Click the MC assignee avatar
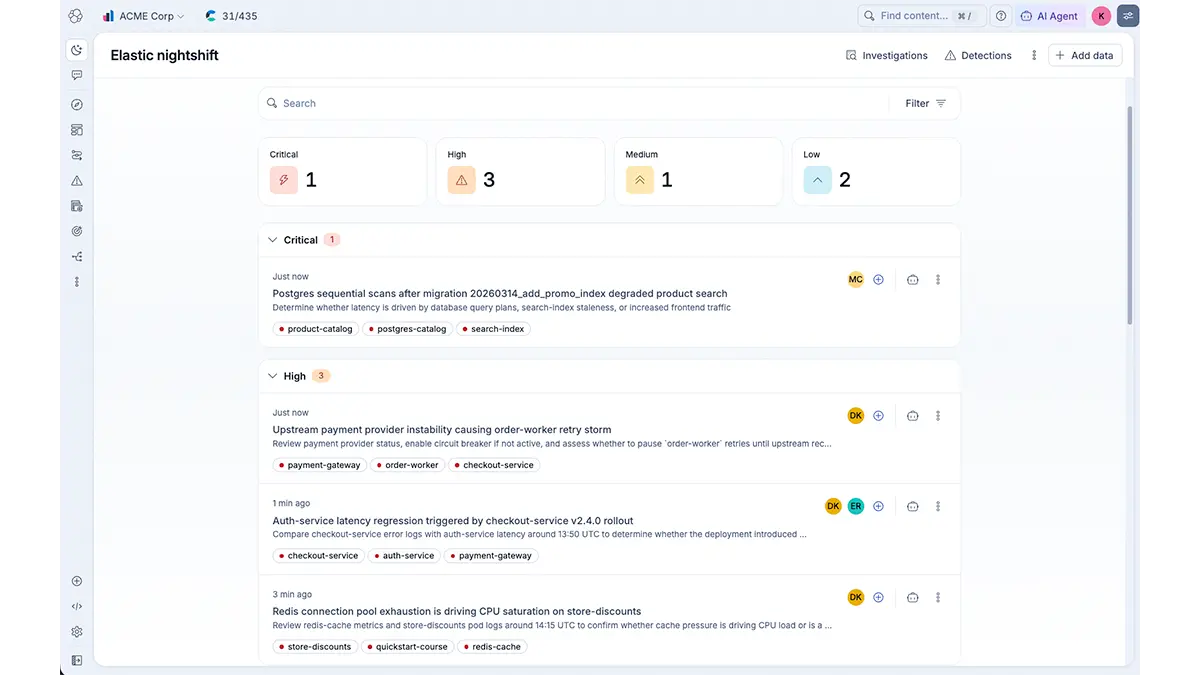 click(856, 280)
